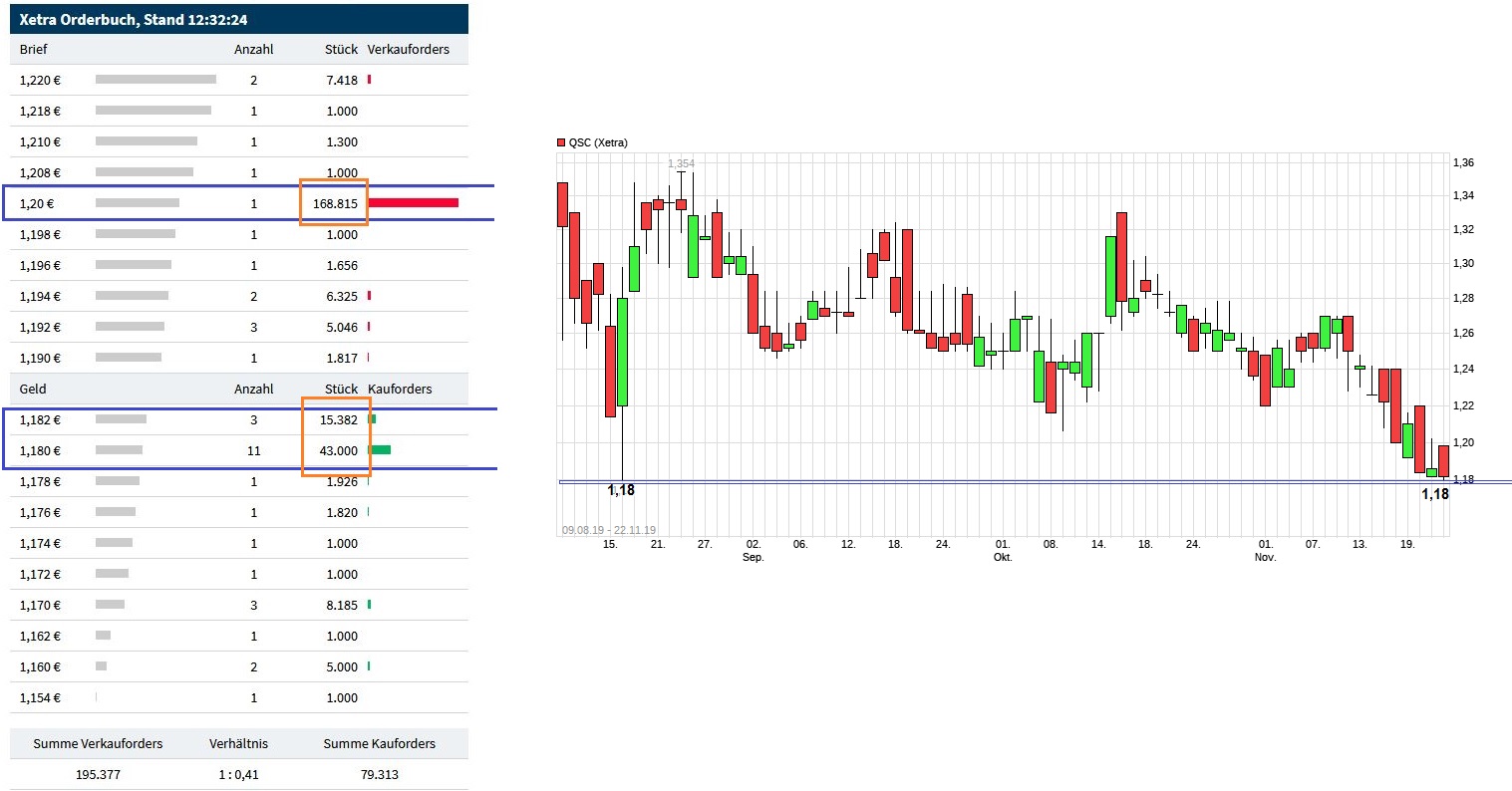
Task: Click the 1,162 € bid price
Action: pos(40,636)
